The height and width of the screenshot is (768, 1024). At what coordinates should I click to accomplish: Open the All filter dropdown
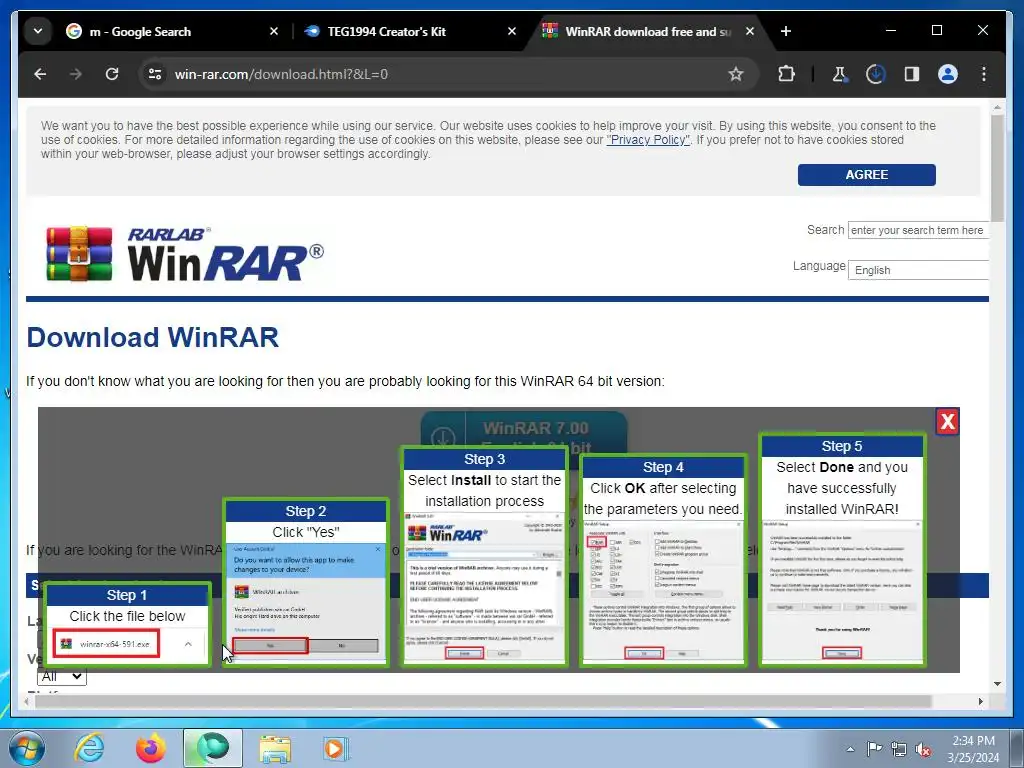click(61, 677)
